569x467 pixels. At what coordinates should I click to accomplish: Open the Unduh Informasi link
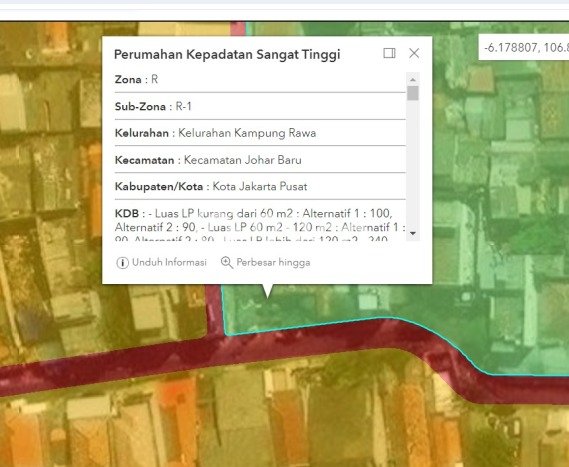click(161, 262)
